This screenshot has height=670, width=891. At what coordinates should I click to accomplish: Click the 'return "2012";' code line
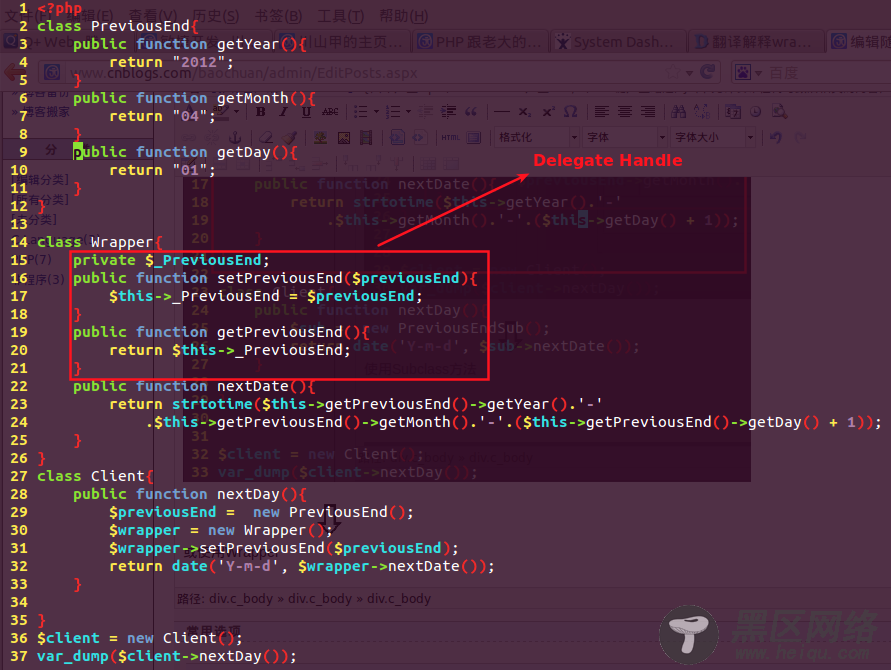click(x=171, y=62)
